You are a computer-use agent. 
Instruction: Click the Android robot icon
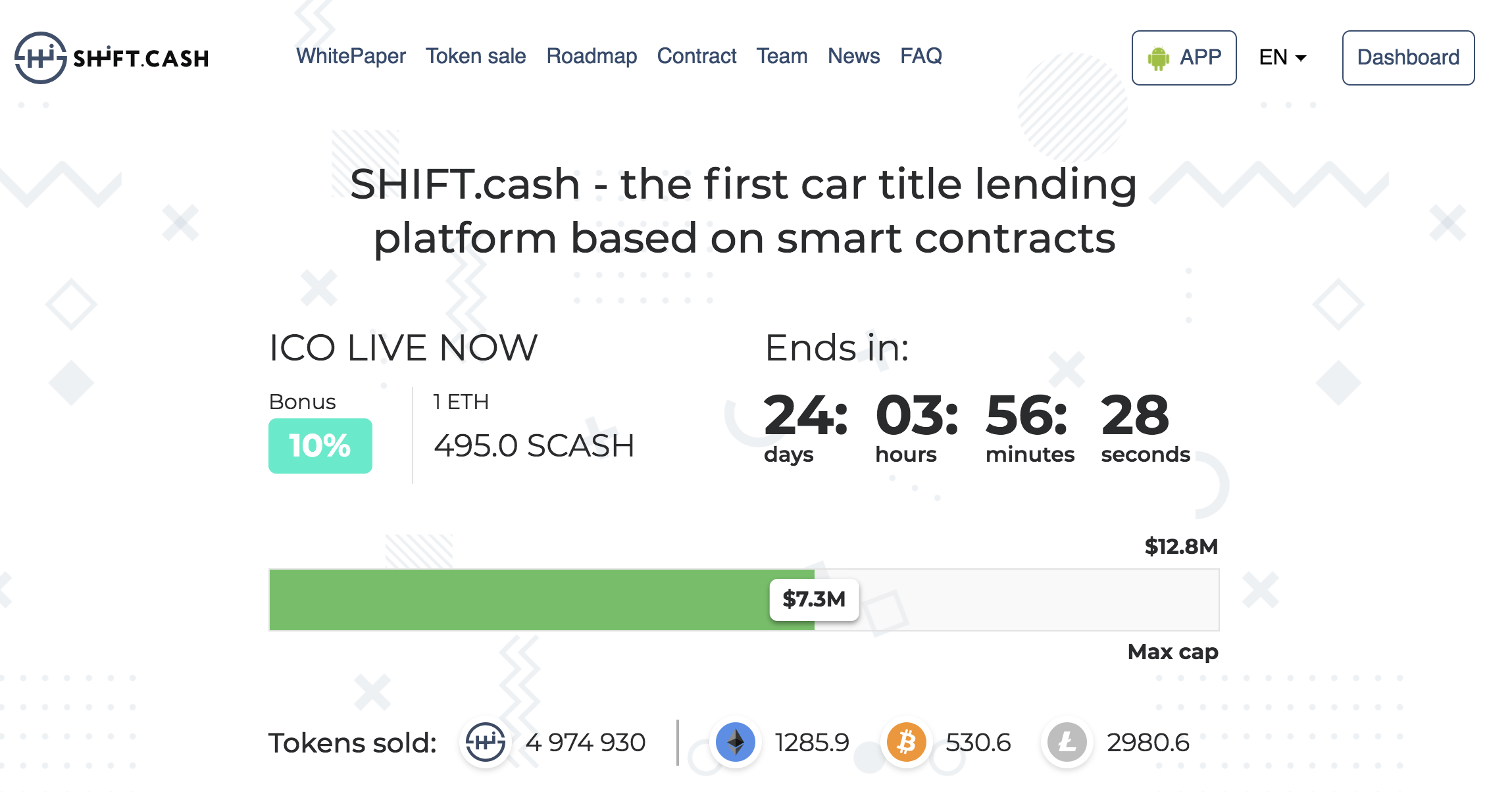(x=1158, y=58)
